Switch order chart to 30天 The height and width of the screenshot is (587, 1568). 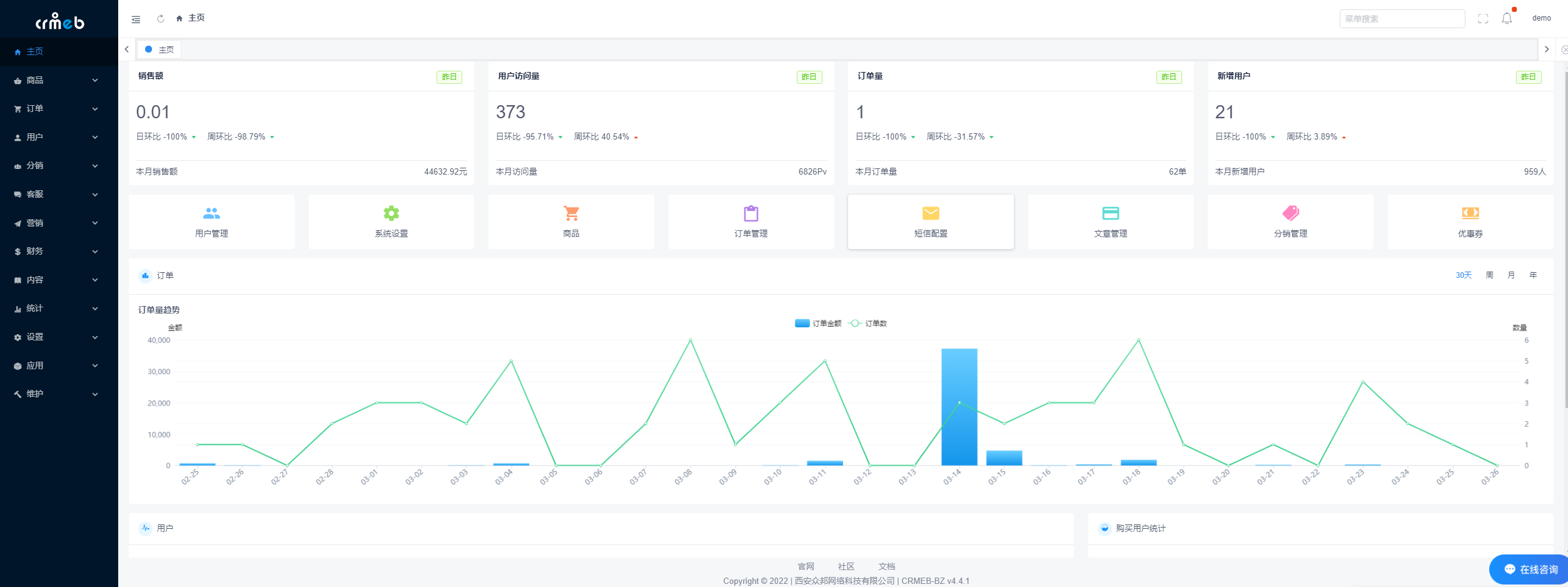click(1464, 275)
